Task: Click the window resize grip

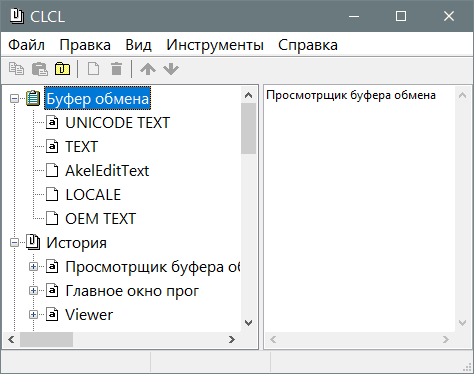Action: click(x=467, y=367)
